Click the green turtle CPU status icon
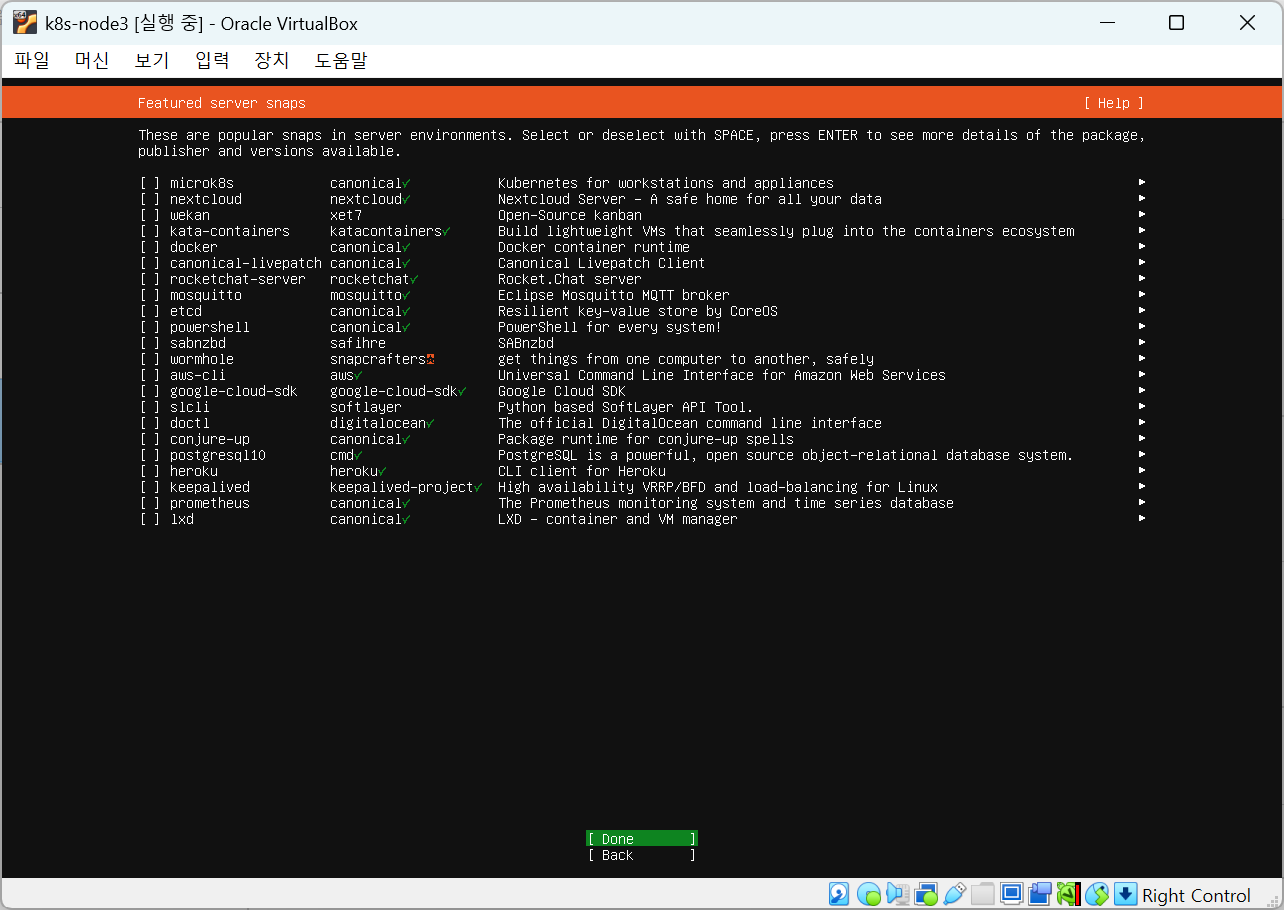The height and width of the screenshot is (910, 1284). 1069,894
